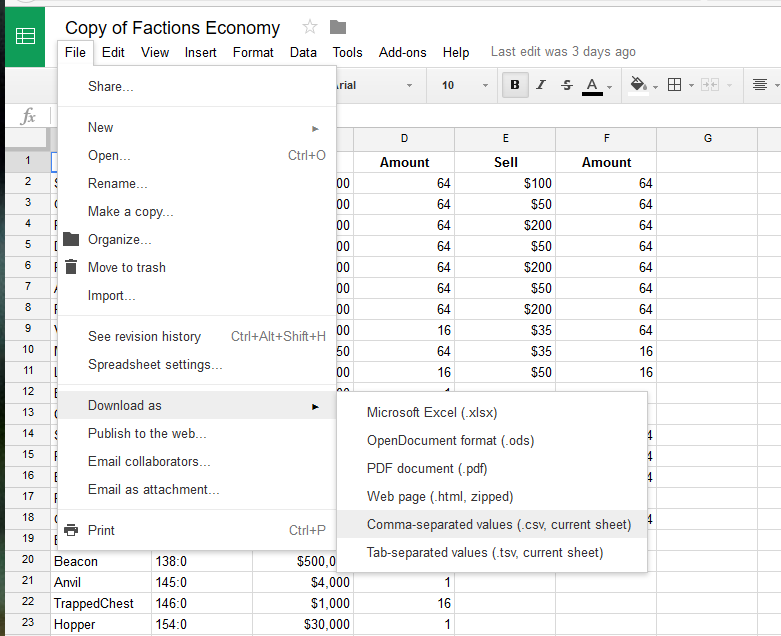The width and height of the screenshot is (781, 636).
Task: Open Spreadsheet settings...
Action: click(x=197, y=364)
